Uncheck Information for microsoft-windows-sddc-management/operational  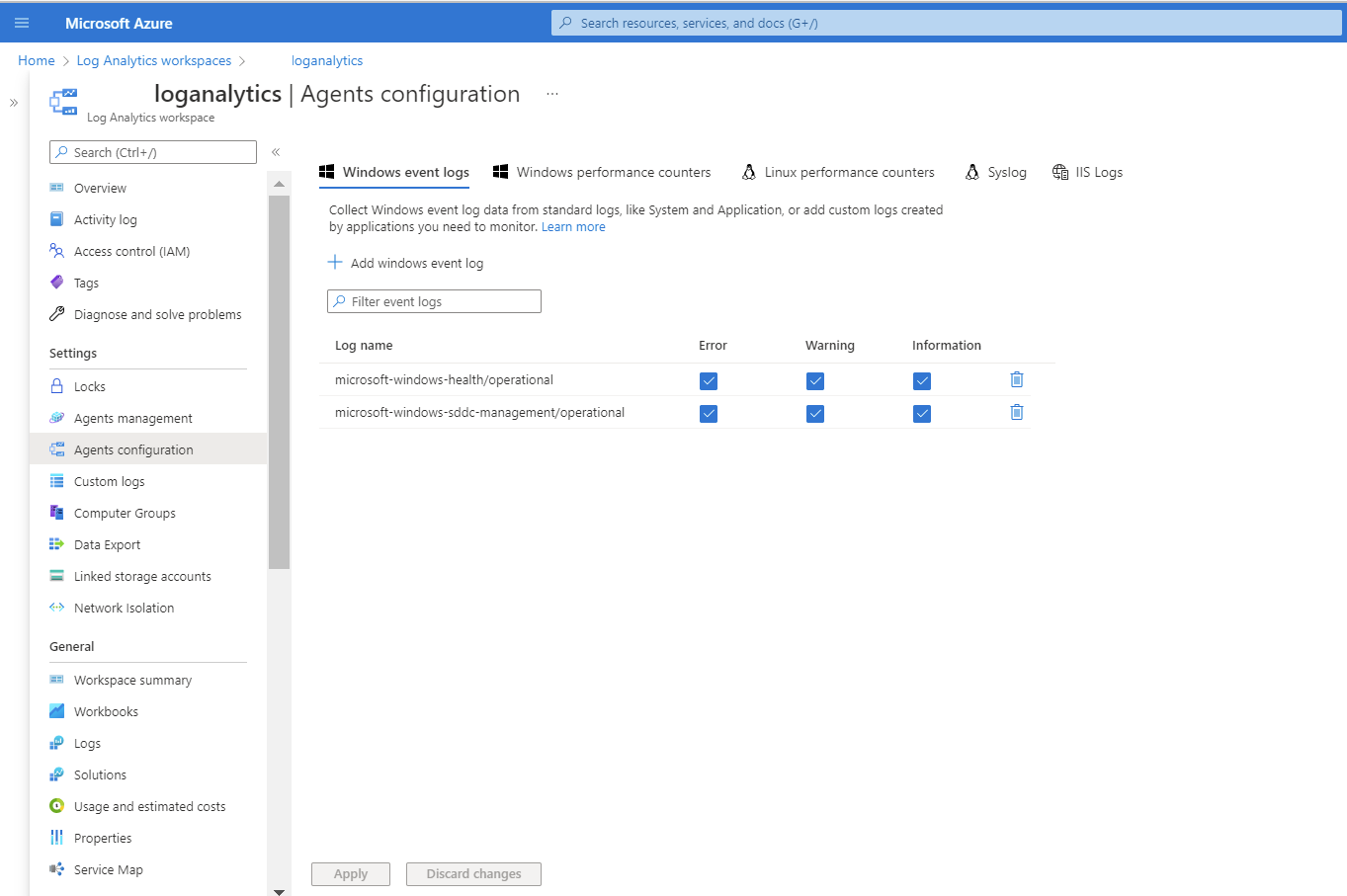pyautogui.click(x=922, y=413)
